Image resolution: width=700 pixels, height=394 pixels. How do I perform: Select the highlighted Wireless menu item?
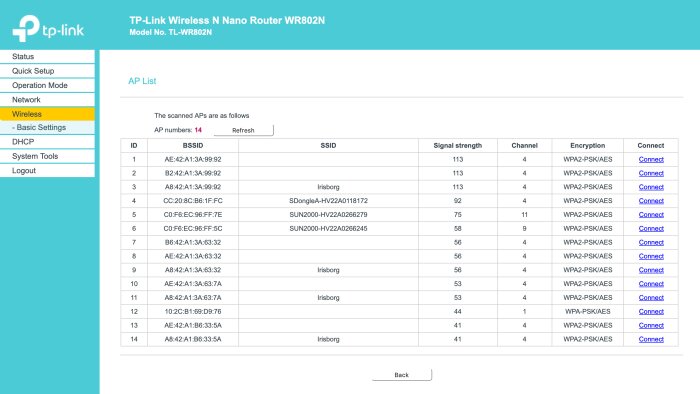click(x=47, y=114)
